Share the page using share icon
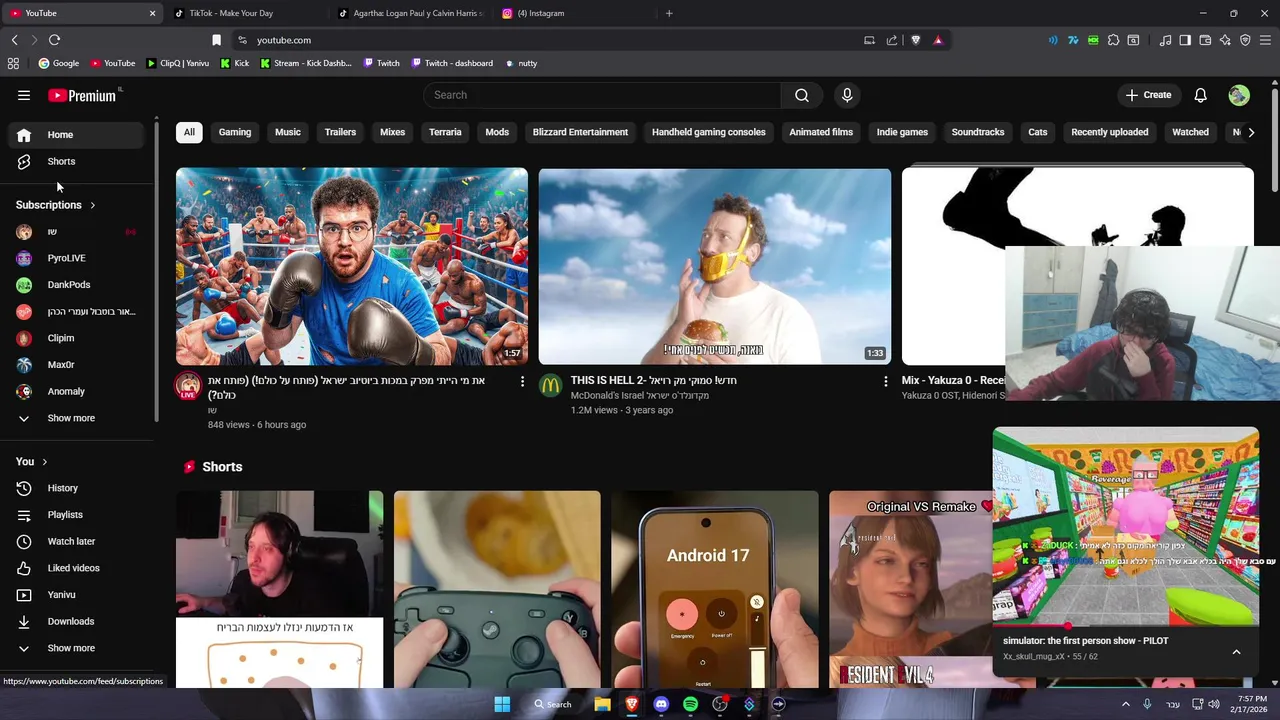Screen dimensions: 1280x720 tap(892, 40)
